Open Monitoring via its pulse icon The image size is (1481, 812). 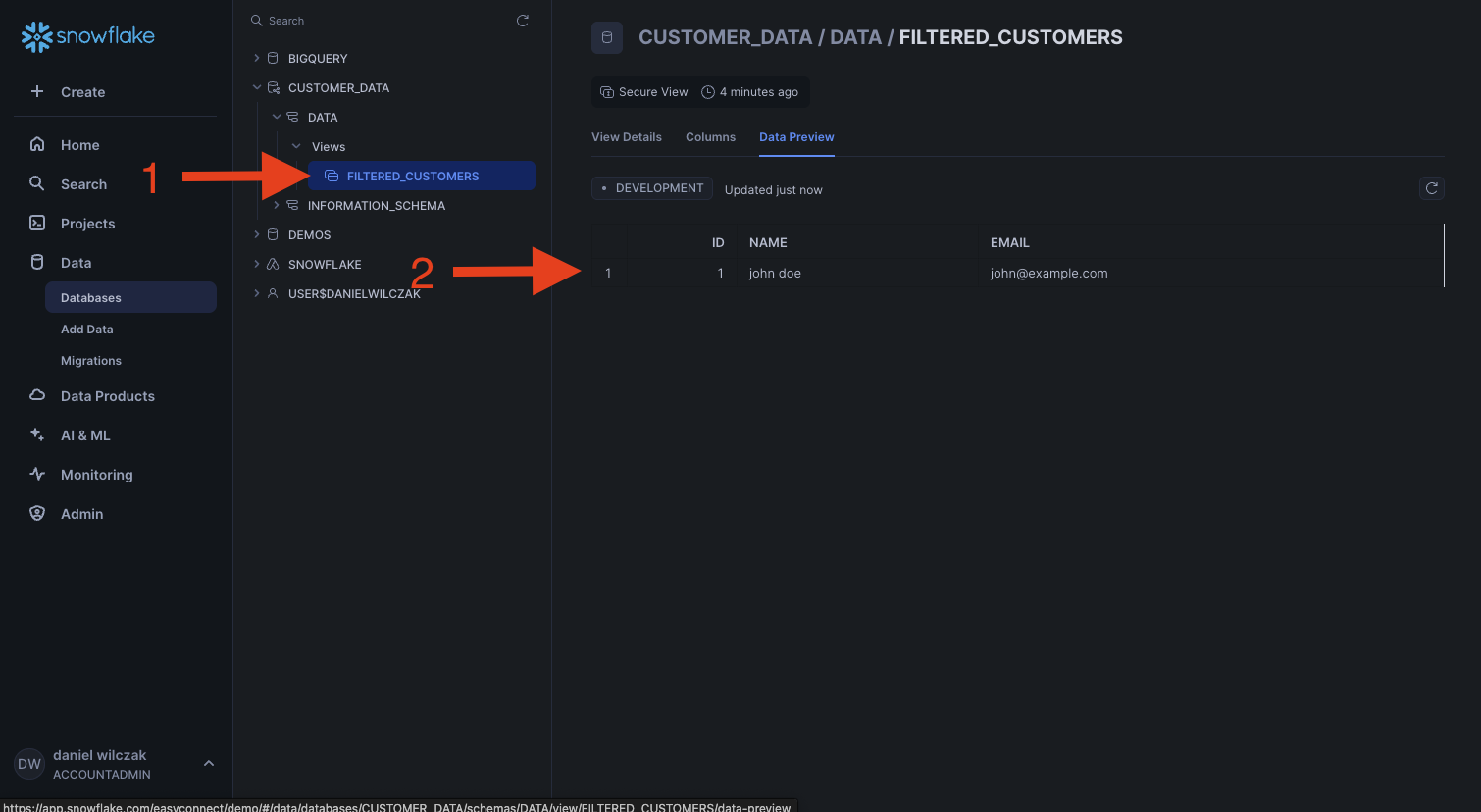click(37, 474)
